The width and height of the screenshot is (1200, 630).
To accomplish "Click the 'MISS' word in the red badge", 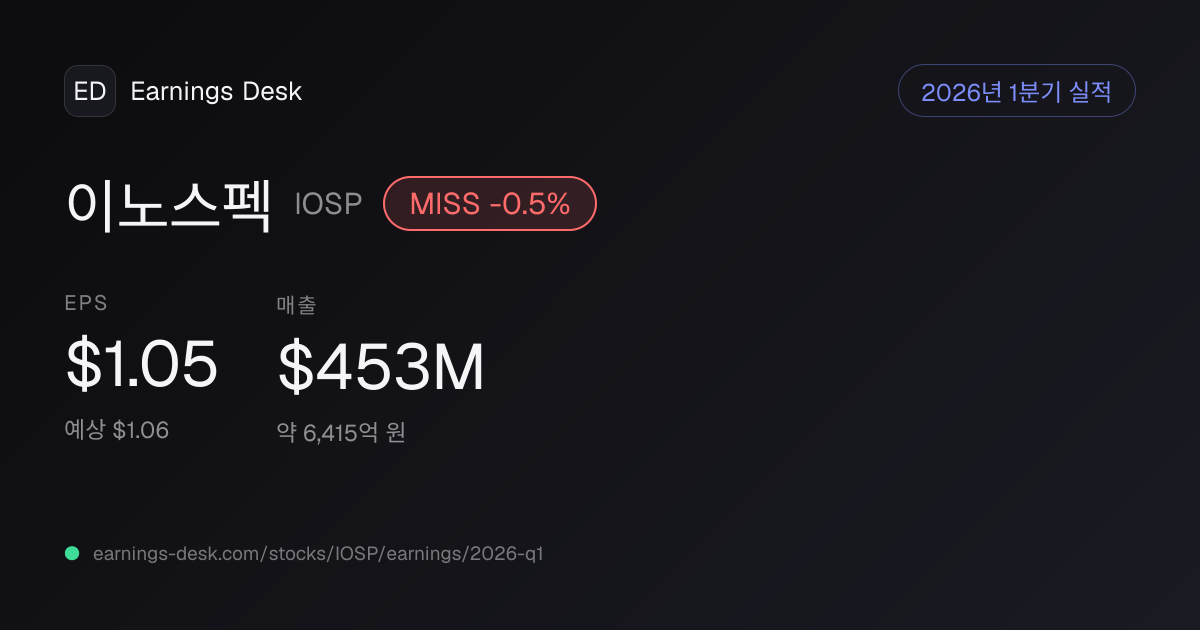I will tap(446, 204).
